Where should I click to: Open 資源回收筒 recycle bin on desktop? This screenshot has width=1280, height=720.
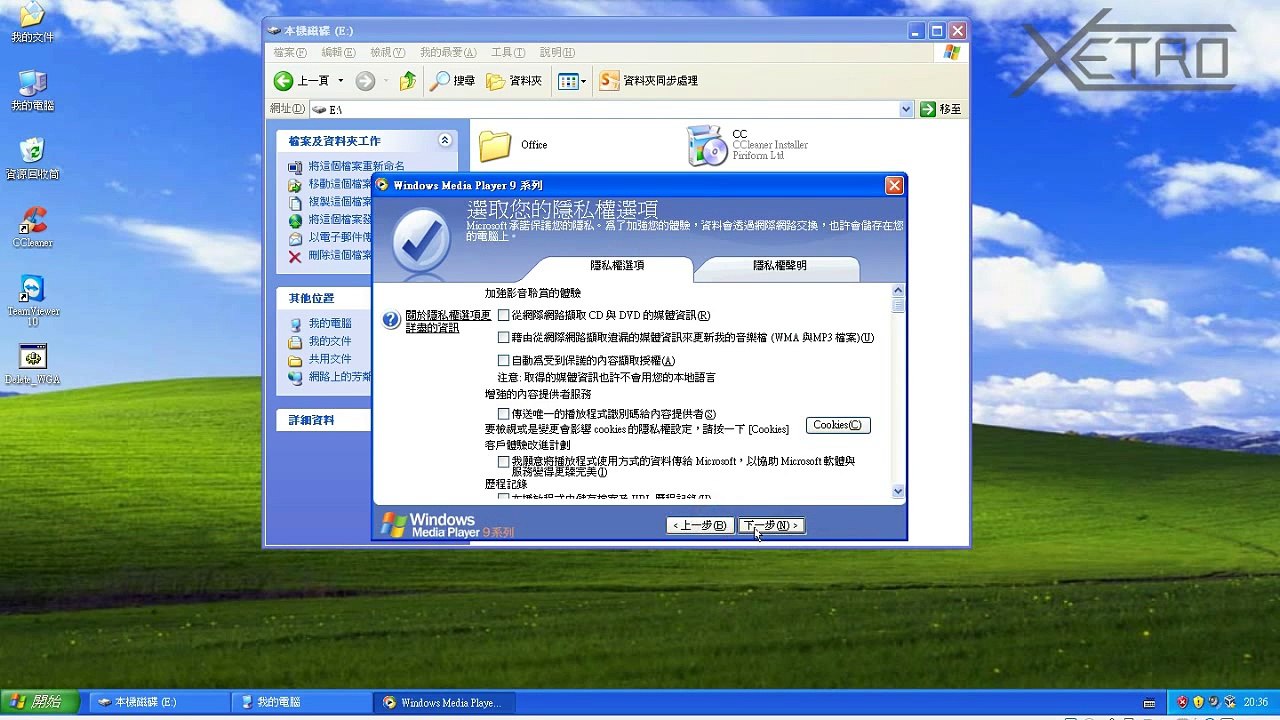pos(32,159)
